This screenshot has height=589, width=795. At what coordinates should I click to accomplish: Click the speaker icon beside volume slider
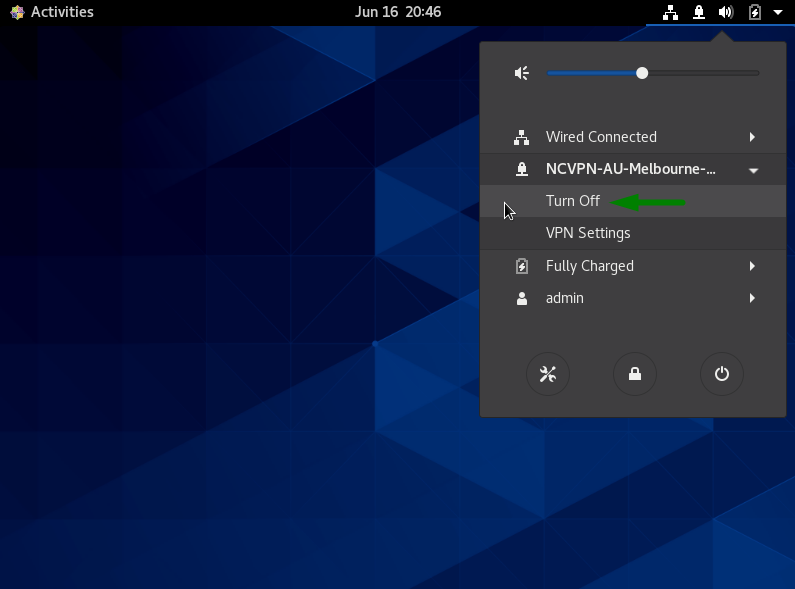pos(522,73)
